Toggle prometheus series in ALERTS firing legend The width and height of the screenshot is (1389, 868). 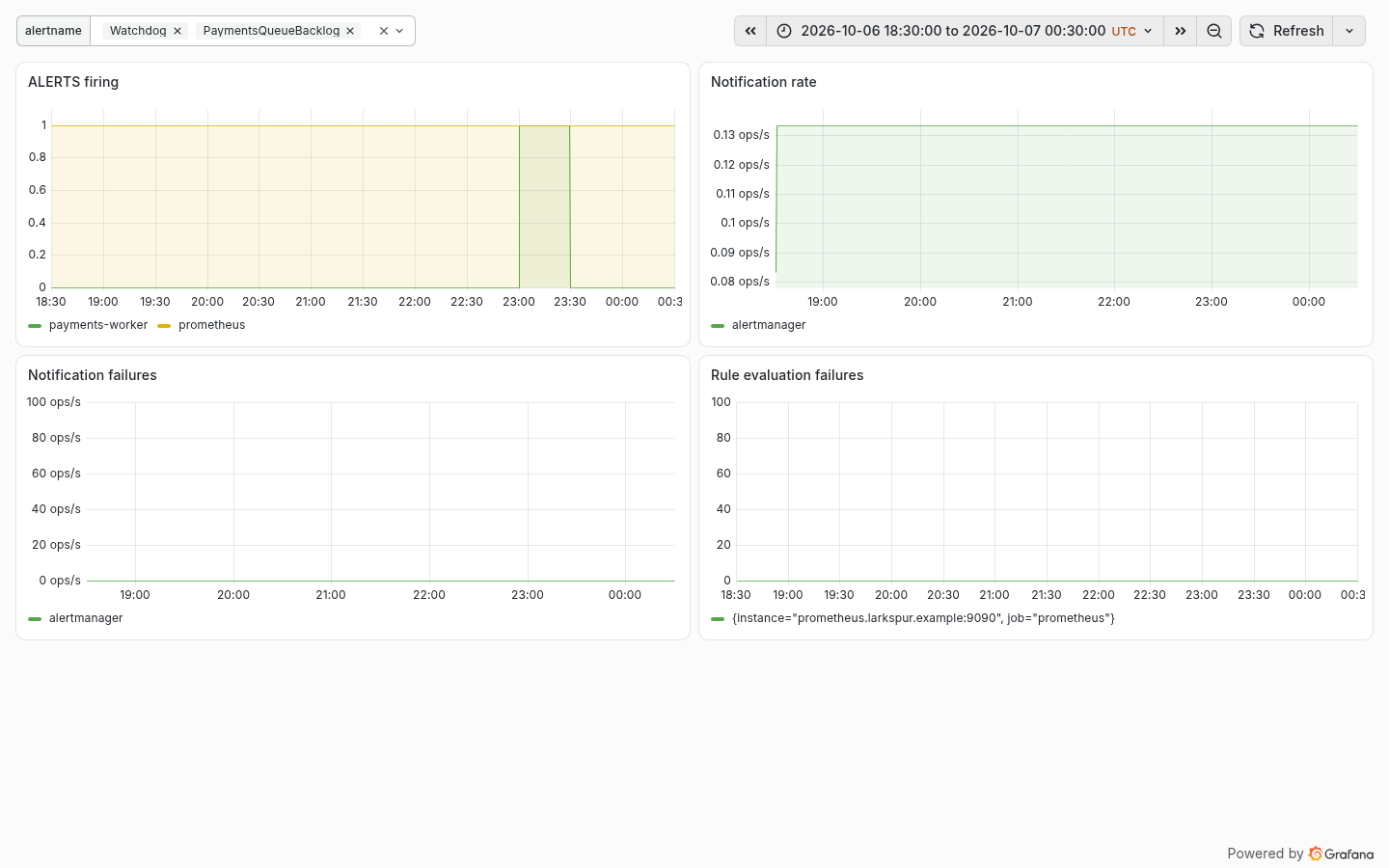click(x=212, y=325)
